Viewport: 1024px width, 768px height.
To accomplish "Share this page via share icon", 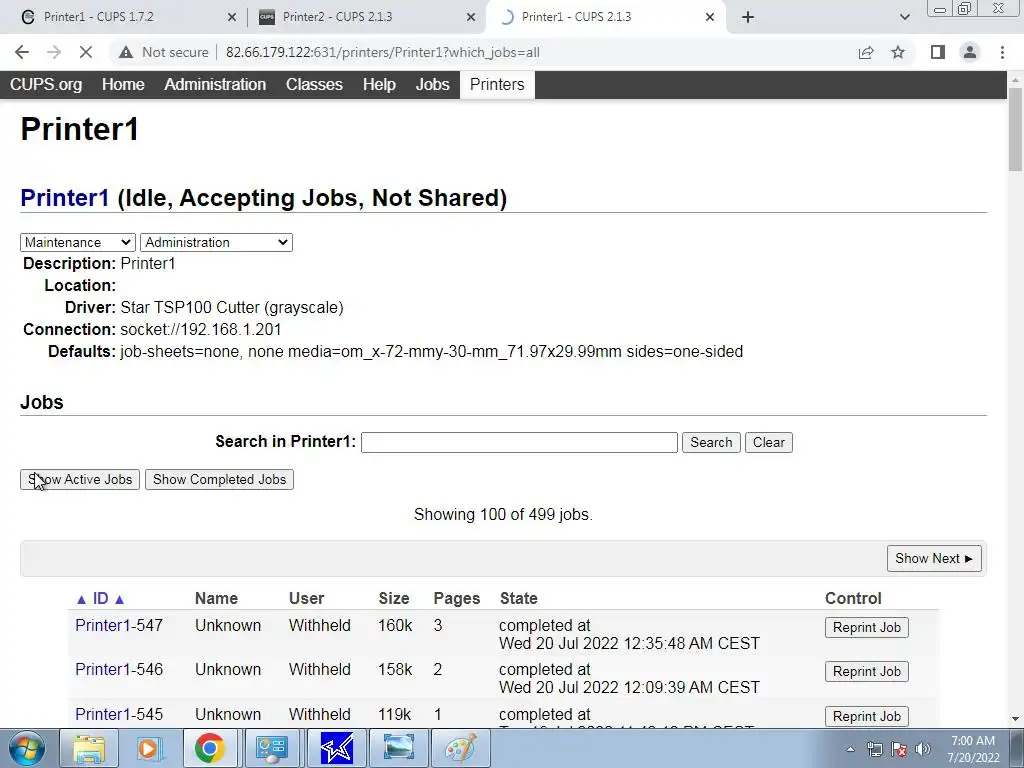I will [866, 52].
